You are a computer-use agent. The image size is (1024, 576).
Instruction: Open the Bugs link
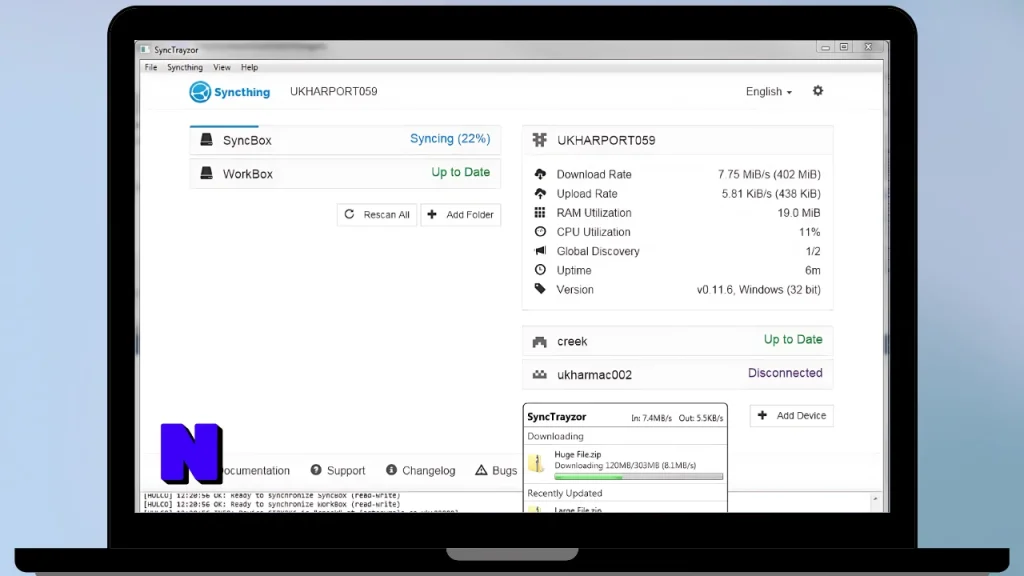point(504,470)
